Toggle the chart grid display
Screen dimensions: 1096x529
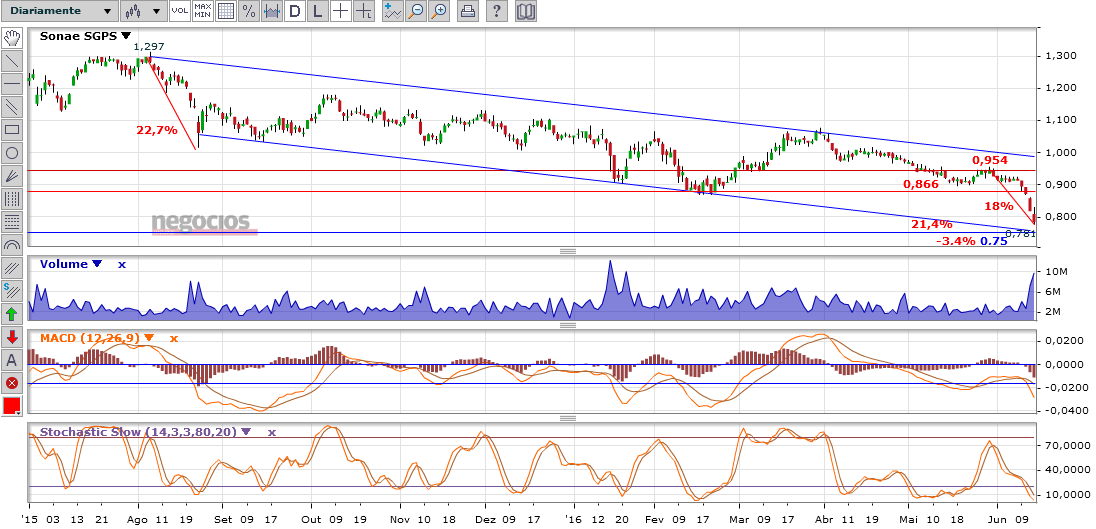pyautogui.click(x=226, y=11)
